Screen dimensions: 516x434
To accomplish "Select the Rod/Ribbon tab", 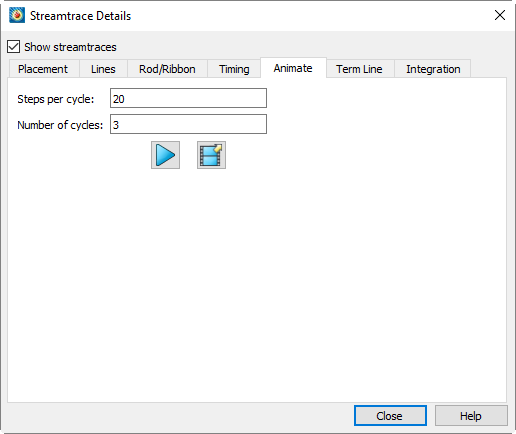I will [x=167, y=69].
